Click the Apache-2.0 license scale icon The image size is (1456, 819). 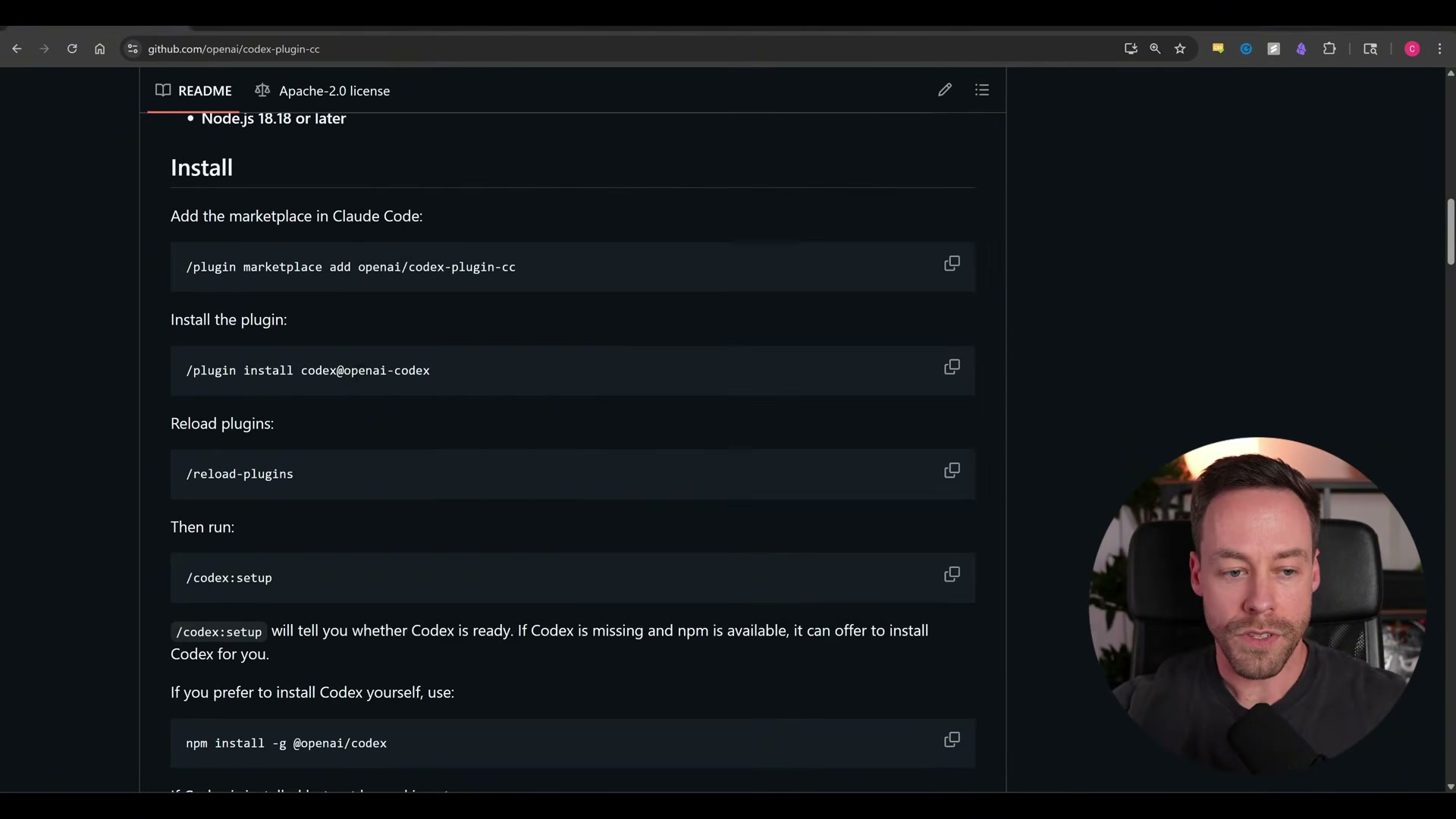(x=262, y=90)
